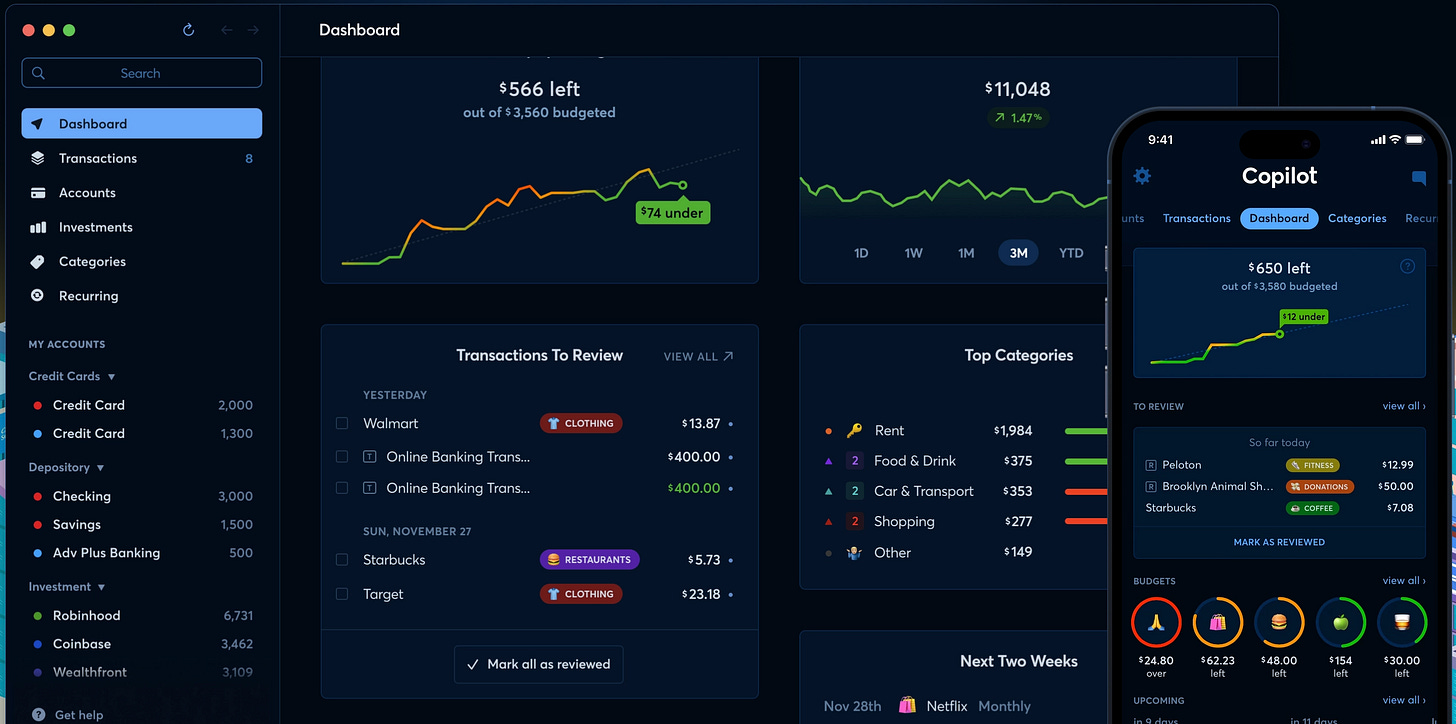
Task: Open VIEW ALL in Transactions To Review
Action: click(x=698, y=356)
